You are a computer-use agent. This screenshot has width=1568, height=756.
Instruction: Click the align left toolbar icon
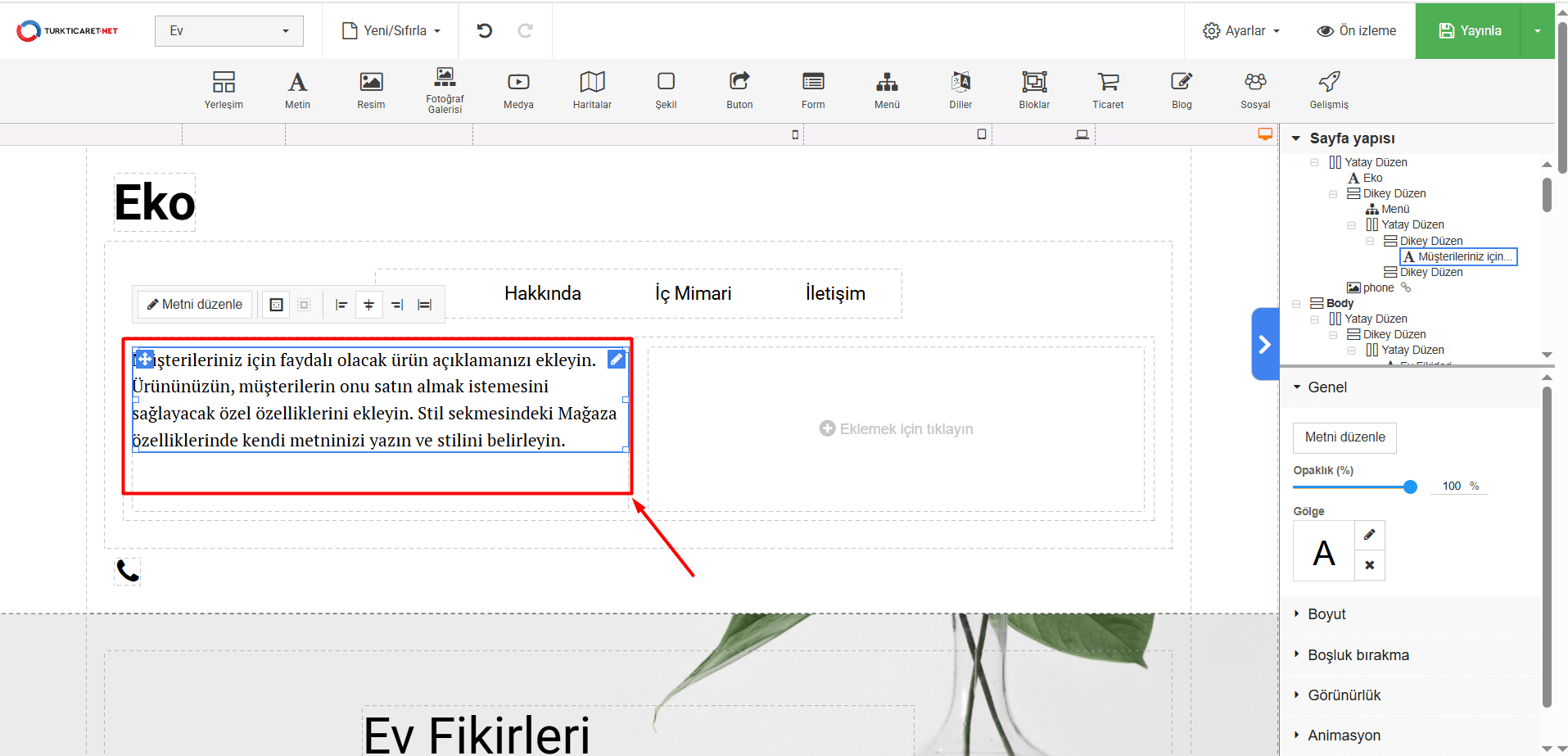click(x=341, y=305)
